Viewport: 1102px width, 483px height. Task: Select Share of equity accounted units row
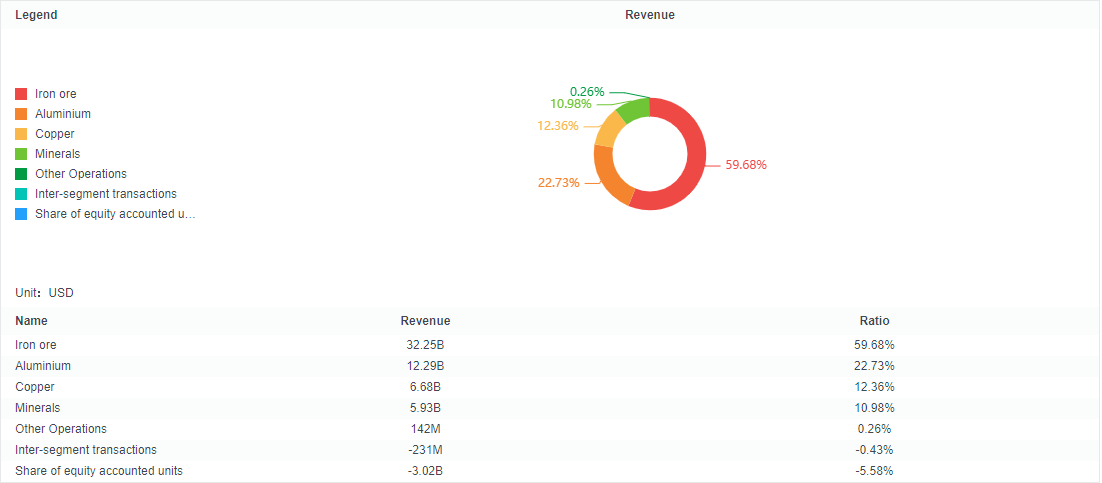[99, 471]
